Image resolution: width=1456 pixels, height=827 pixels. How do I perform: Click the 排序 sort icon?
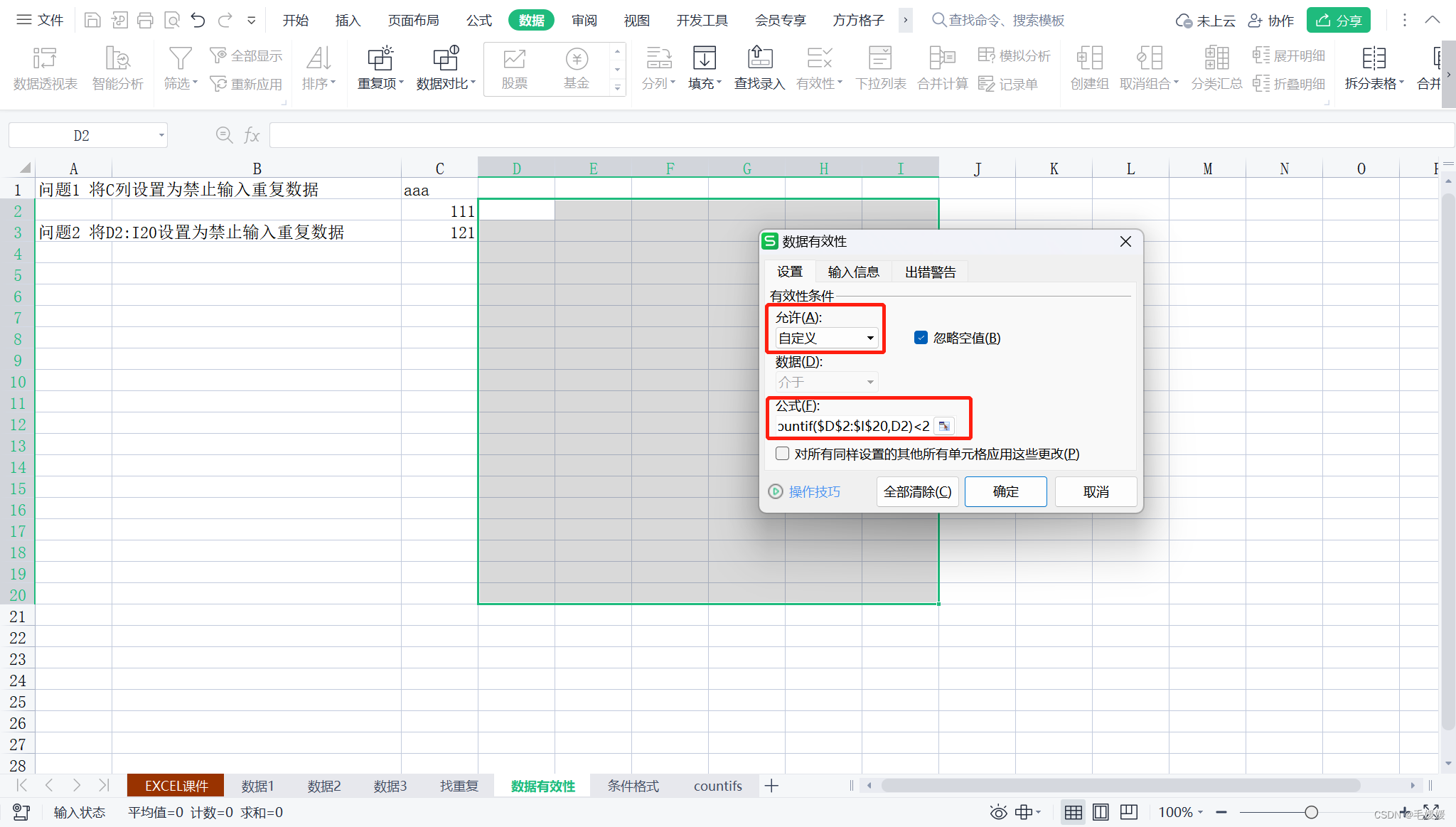point(318,58)
